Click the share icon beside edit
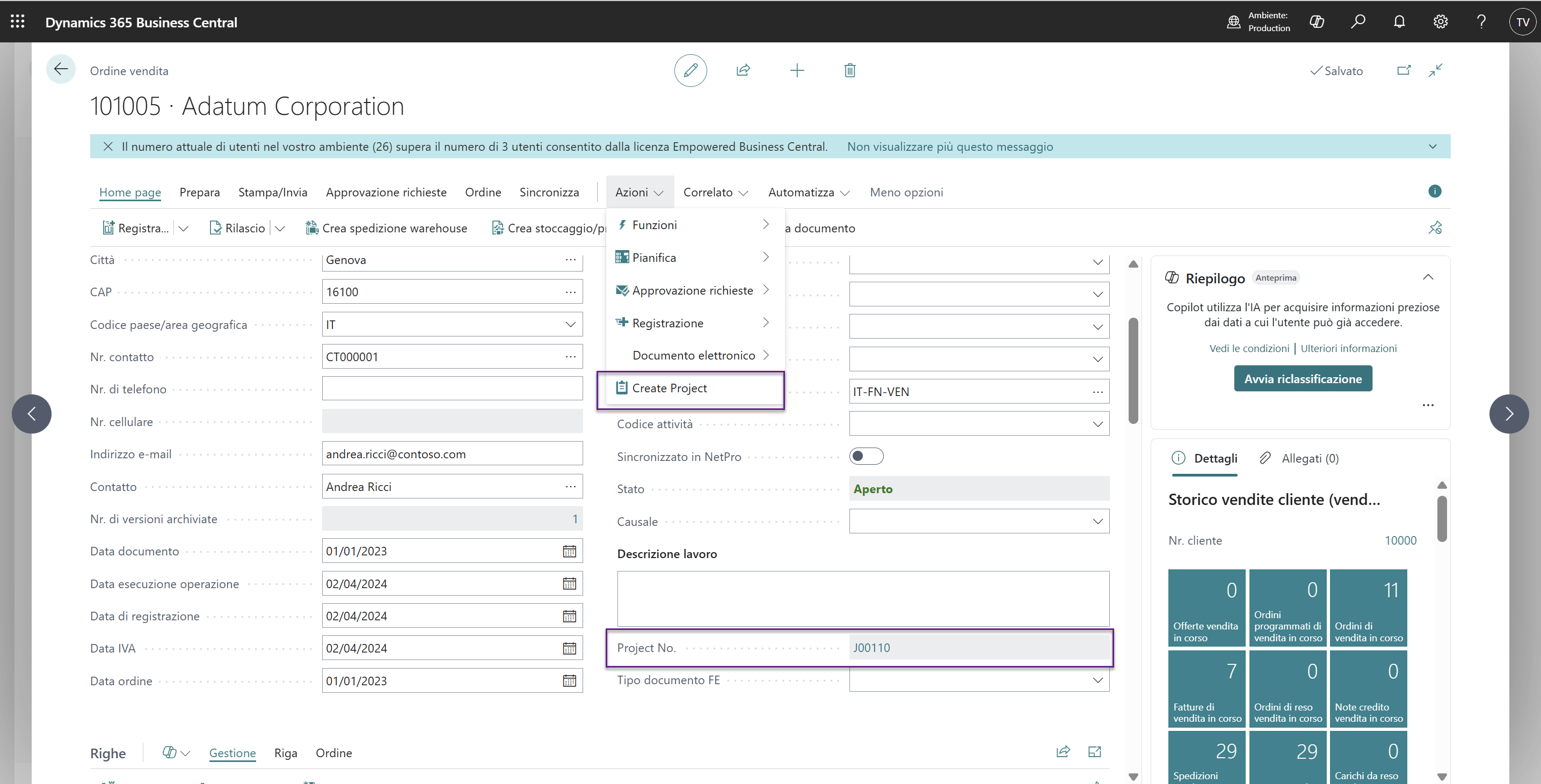This screenshot has width=1541, height=784. pos(743,71)
